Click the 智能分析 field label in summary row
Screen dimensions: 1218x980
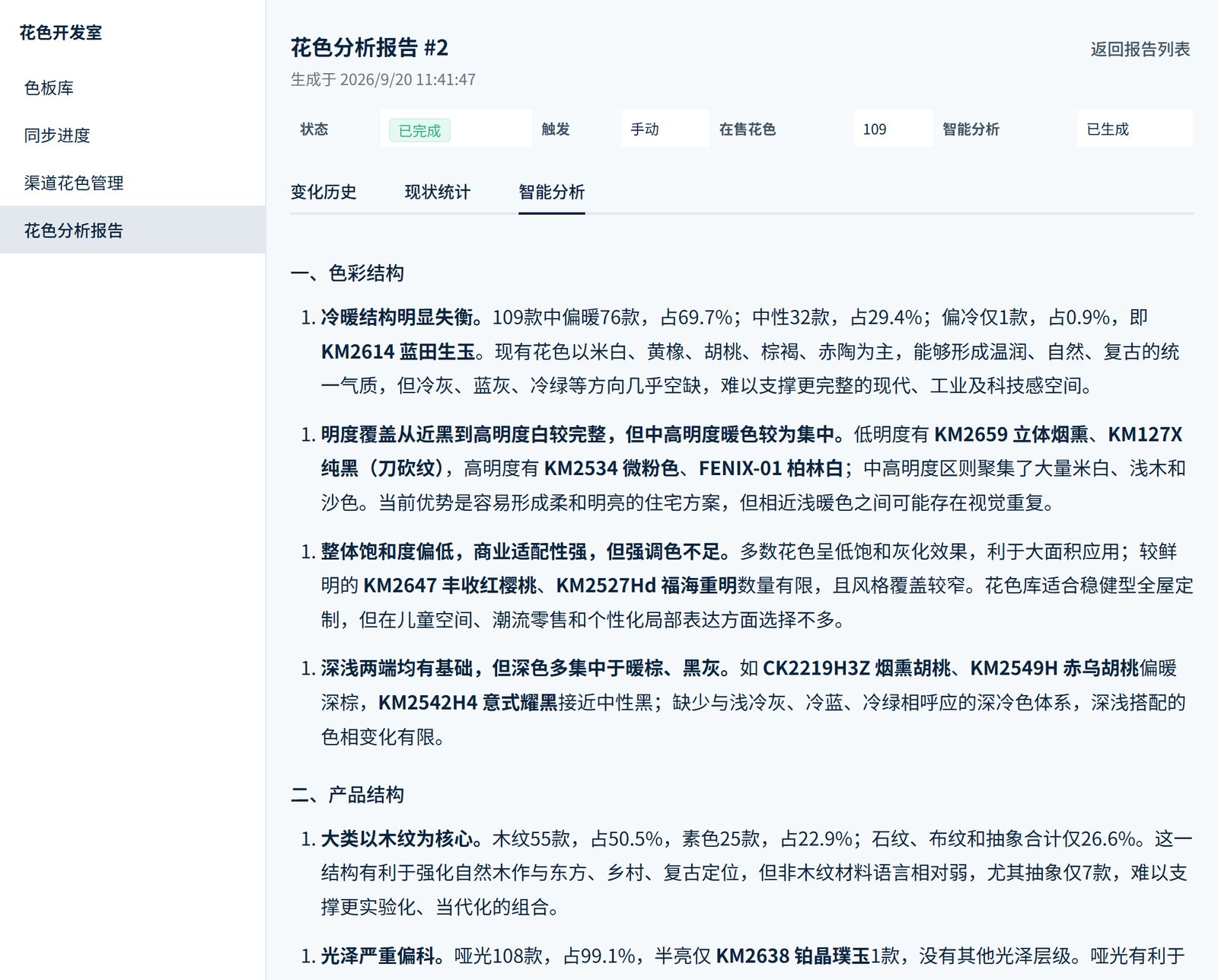tap(971, 129)
